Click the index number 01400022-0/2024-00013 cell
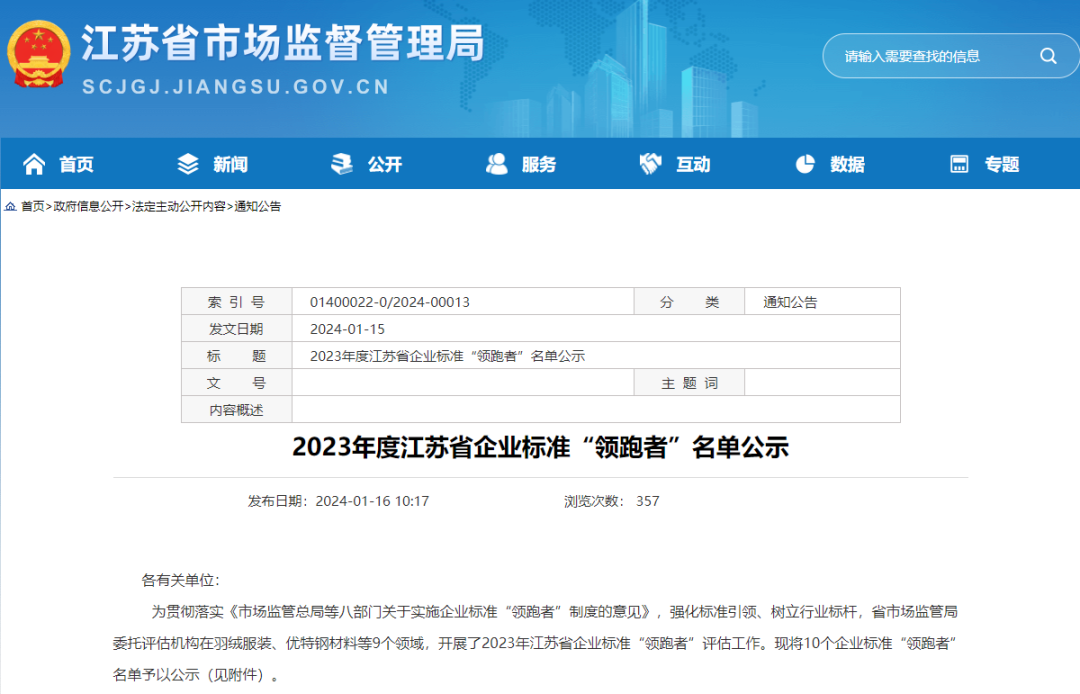 coord(390,302)
